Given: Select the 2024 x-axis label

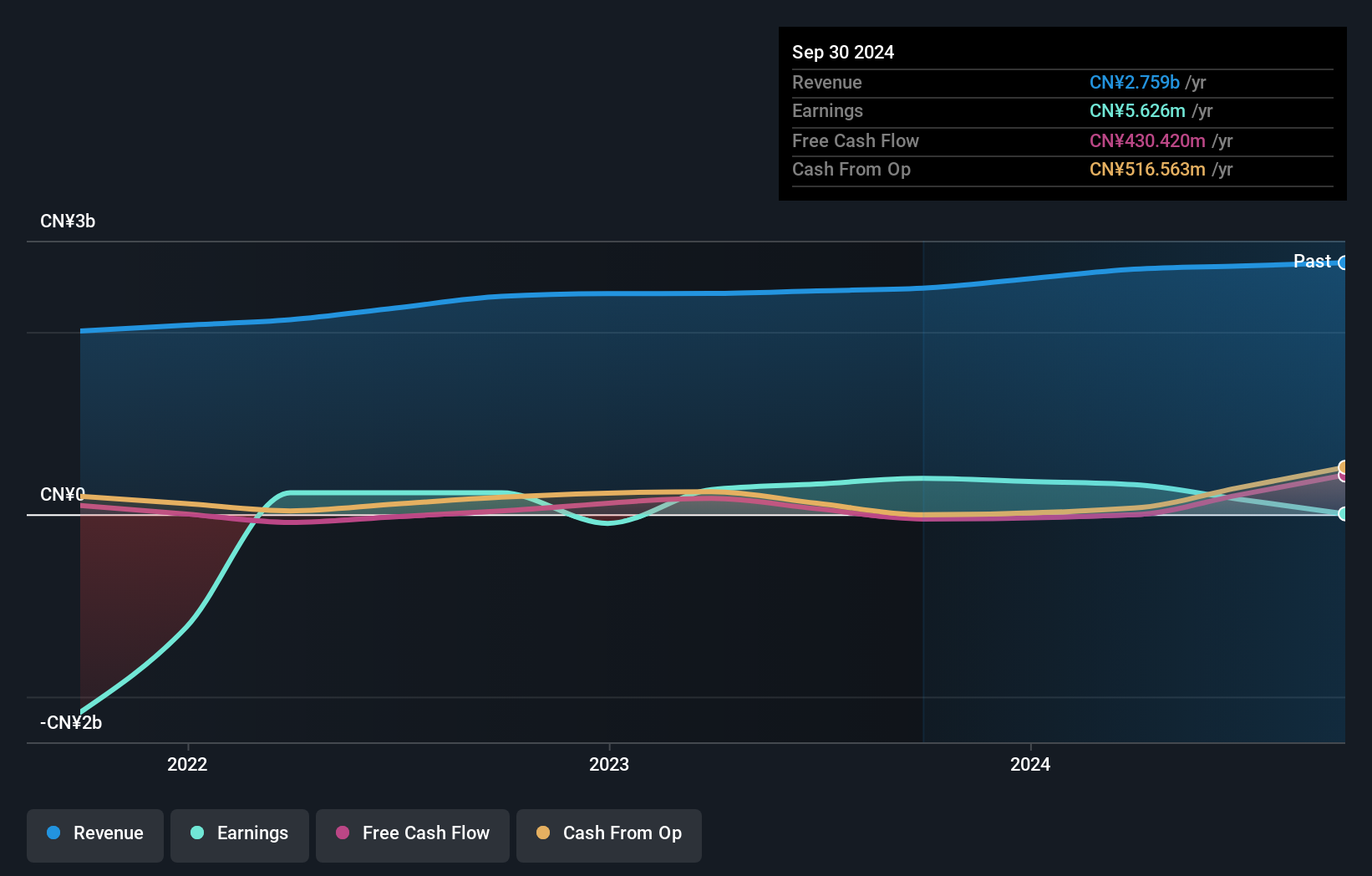Looking at the screenshot, I should click(1030, 764).
